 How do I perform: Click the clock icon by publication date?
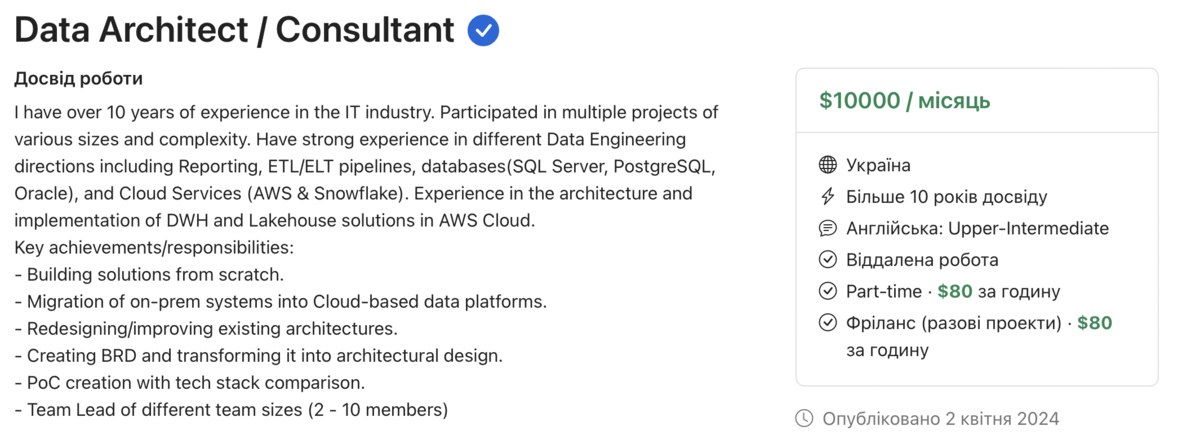tap(804, 418)
